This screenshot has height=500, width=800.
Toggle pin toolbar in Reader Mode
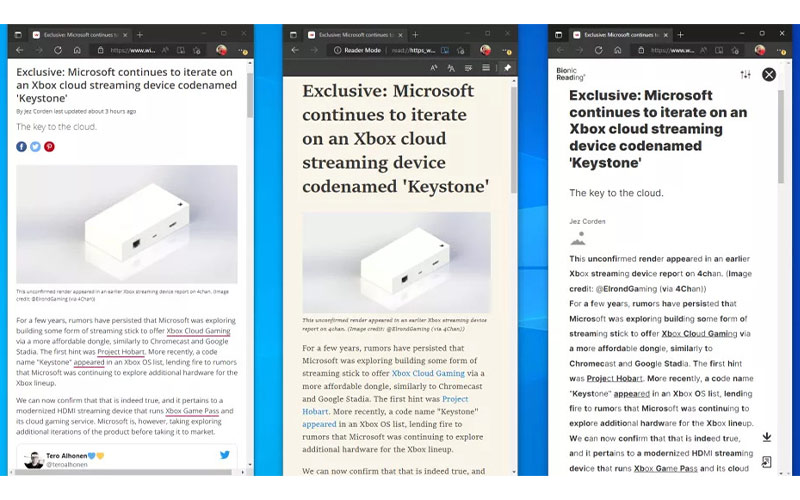(507, 68)
